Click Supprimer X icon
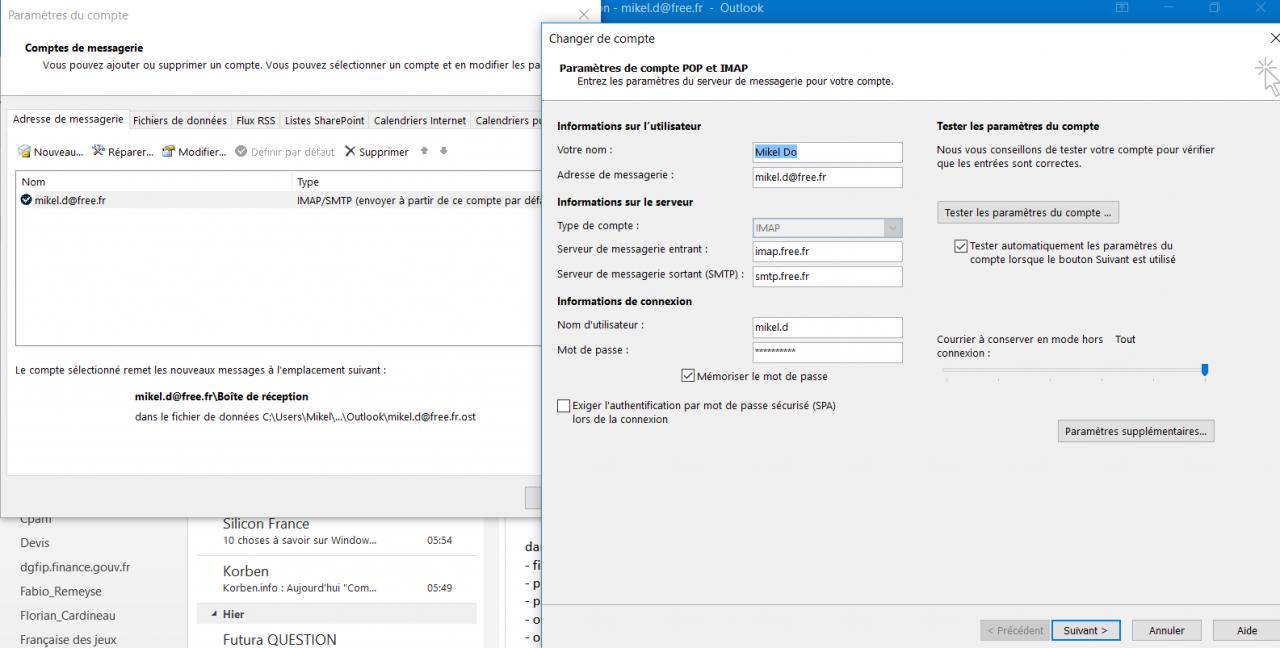The height and width of the screenshot is (648, 1280). (x=350, y=152)
